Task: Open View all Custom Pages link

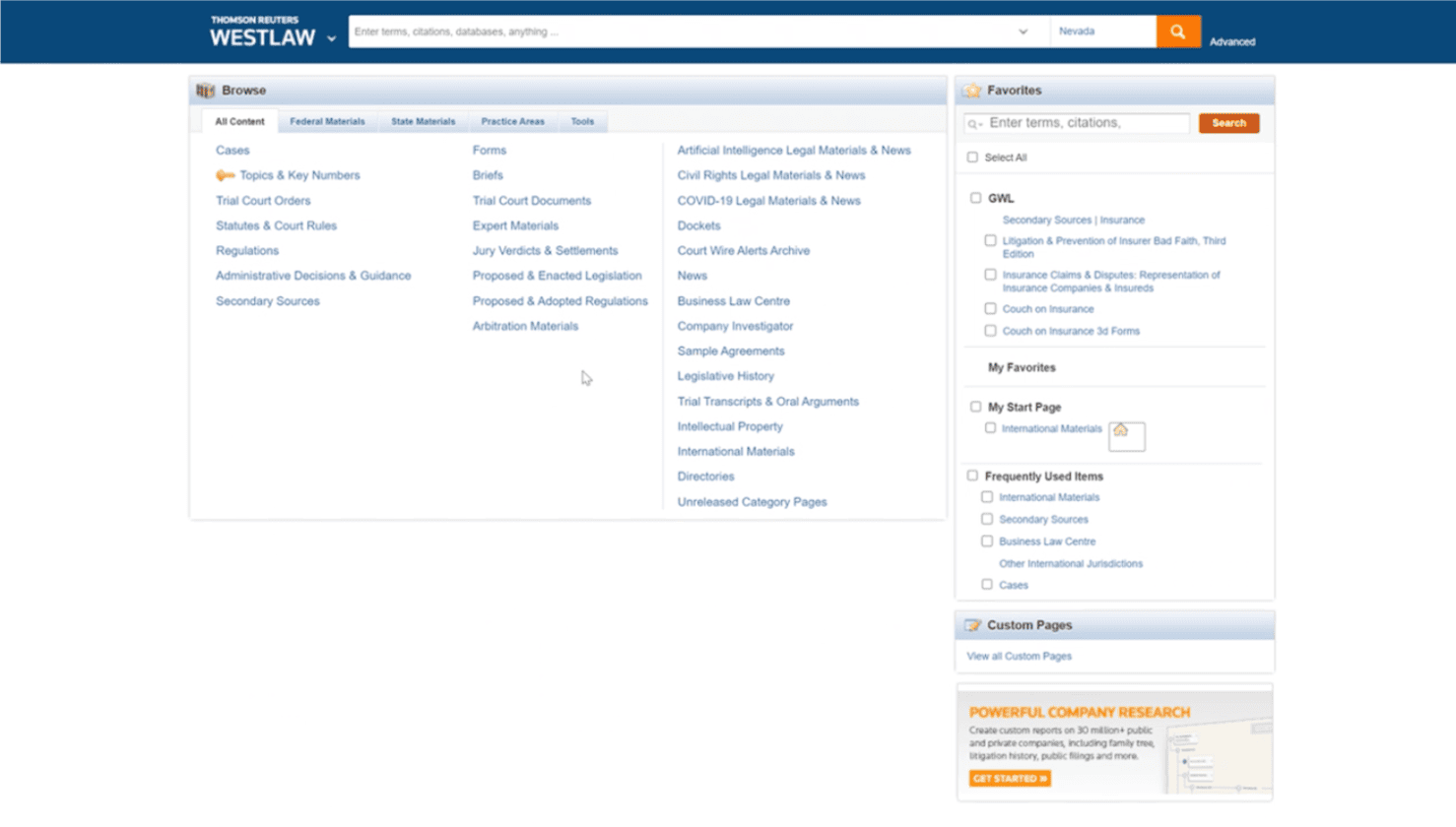Action: pyautogui.click(x=1019, y=657)
